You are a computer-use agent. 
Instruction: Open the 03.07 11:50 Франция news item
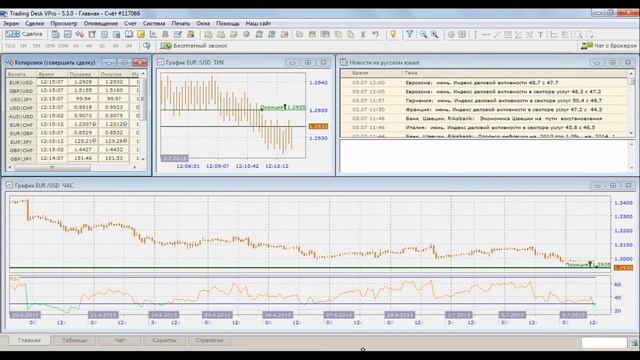point(484,110)
